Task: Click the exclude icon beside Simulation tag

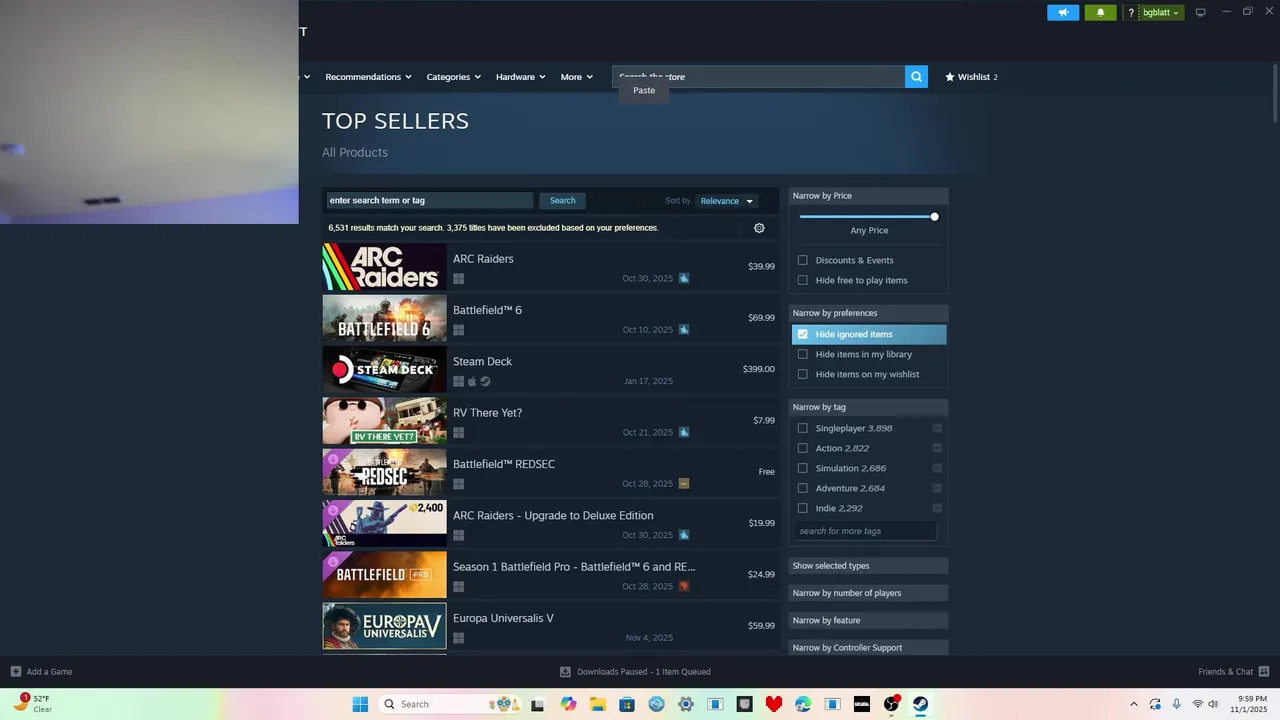Action: click(x=937, y=468)
